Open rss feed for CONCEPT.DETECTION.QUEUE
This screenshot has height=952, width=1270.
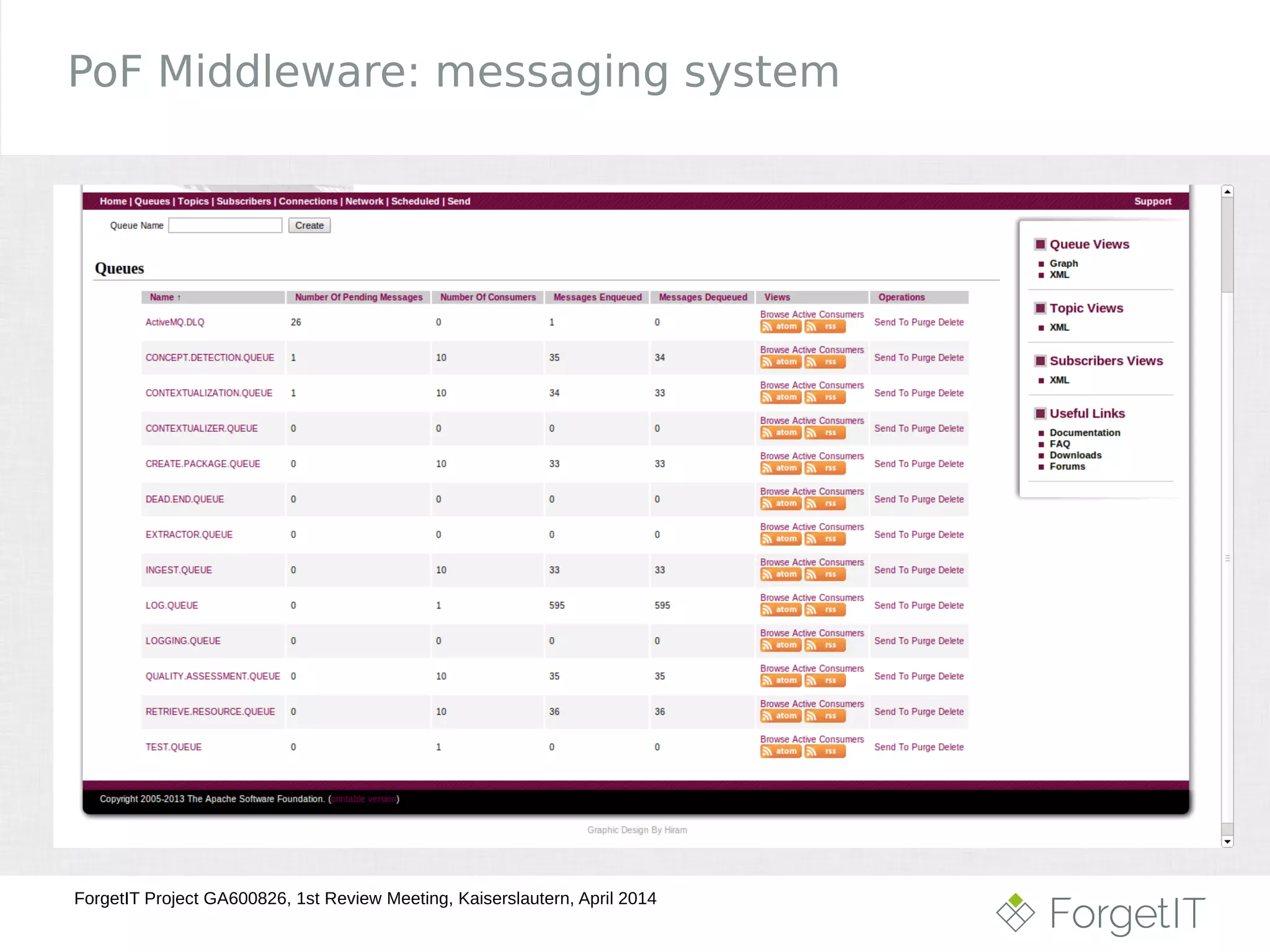[x=825, y=362]
